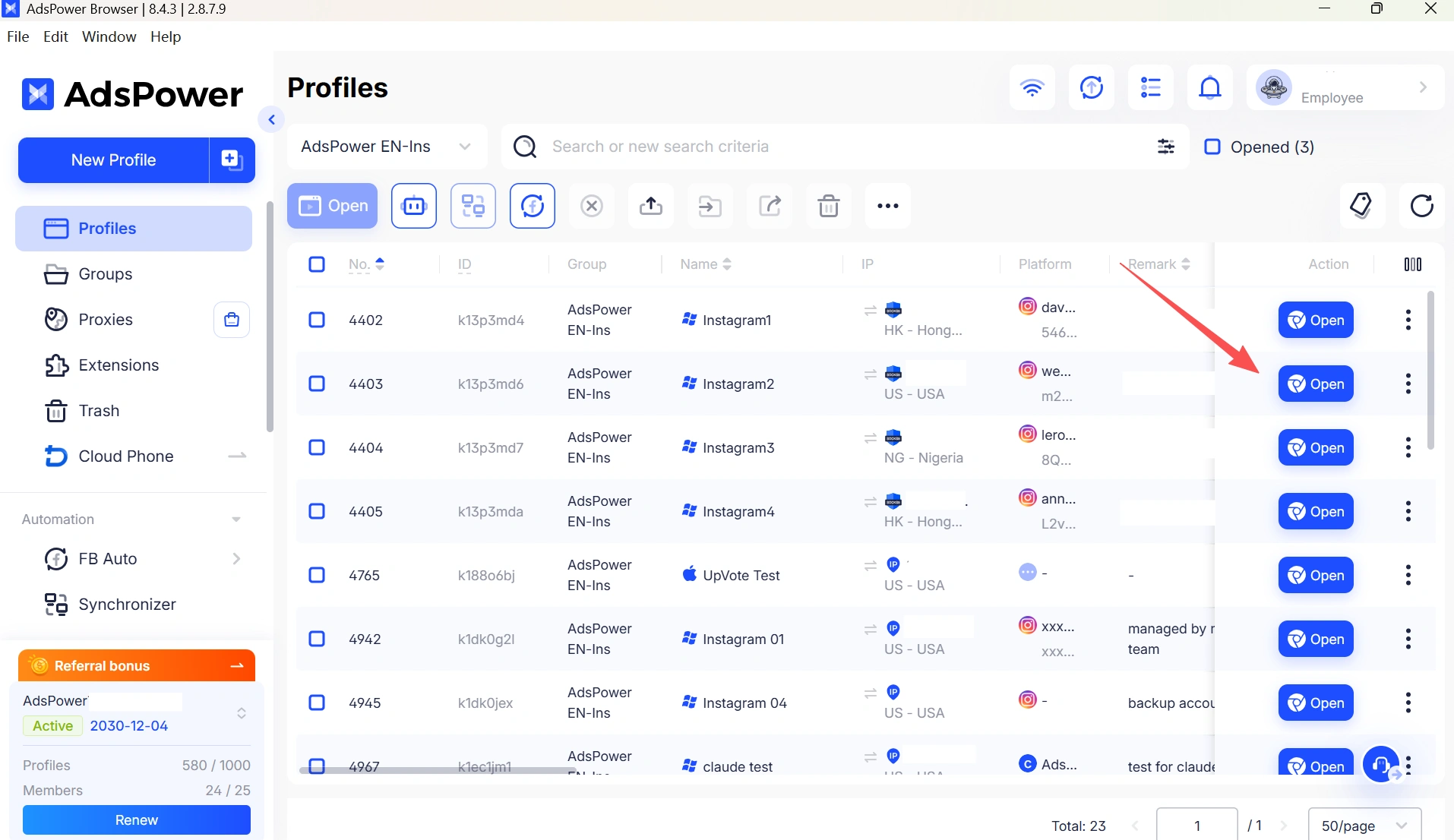Collapse the Automation section
This screenshot has width=1454, height=840.
click(236, 519)
